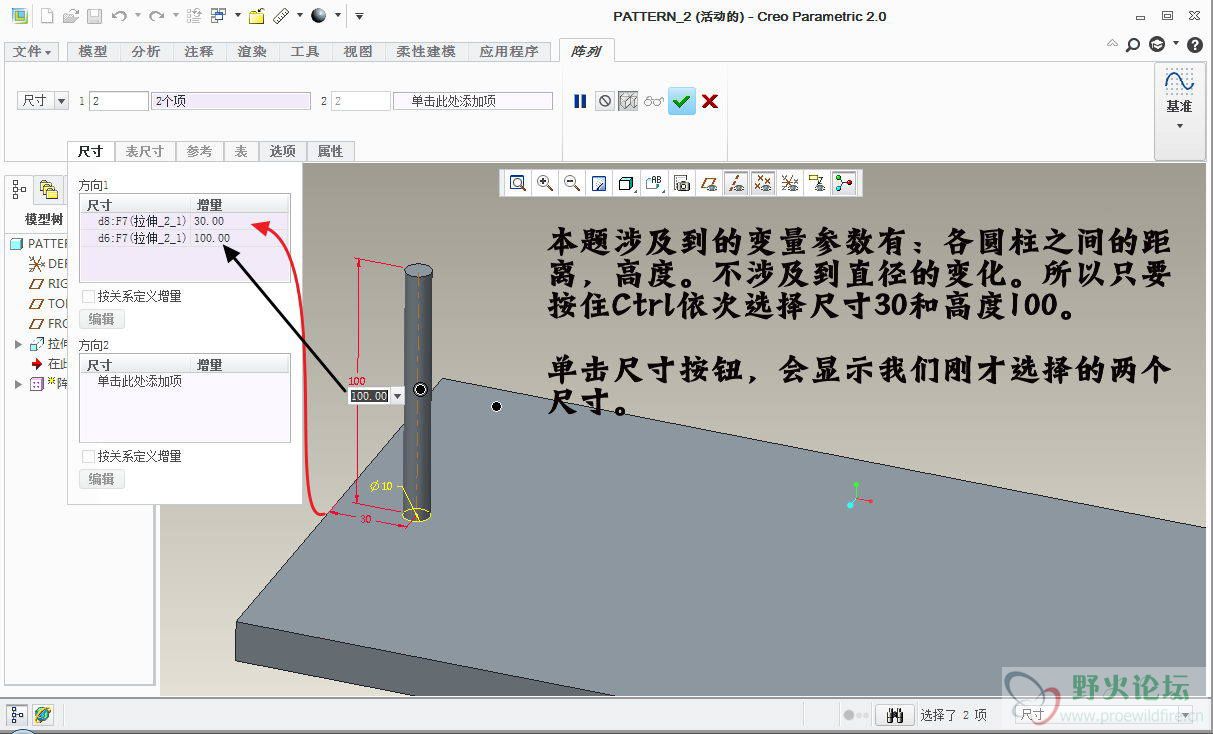Click the Refit view icon

tap(518, 183)
